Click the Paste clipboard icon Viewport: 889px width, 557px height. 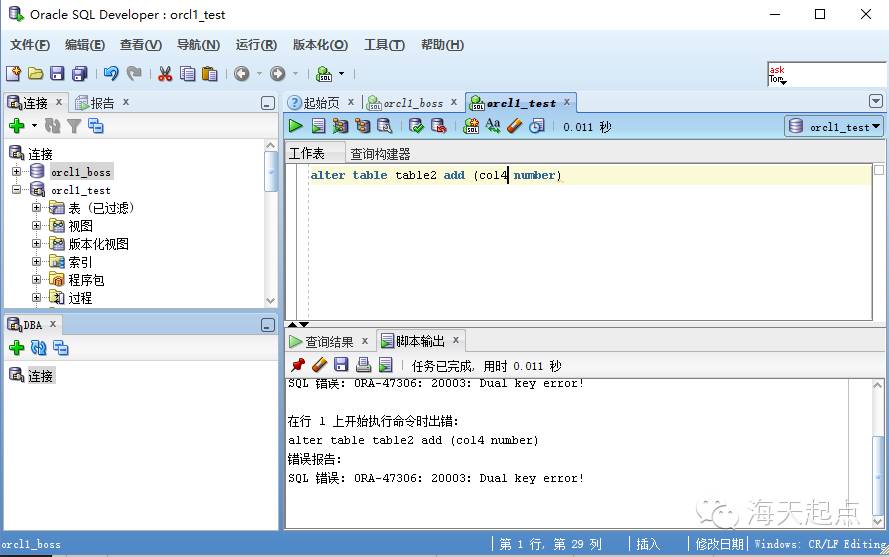[210, 73]
